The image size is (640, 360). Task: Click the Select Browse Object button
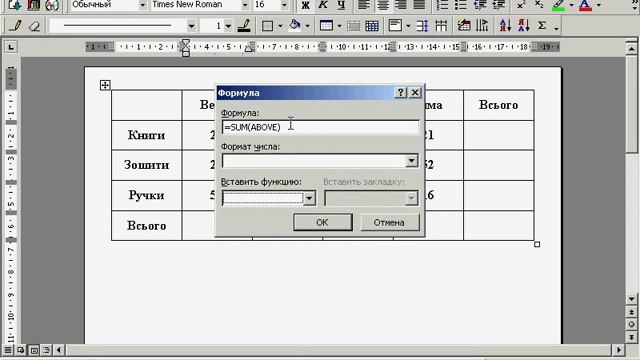[631, 324]
